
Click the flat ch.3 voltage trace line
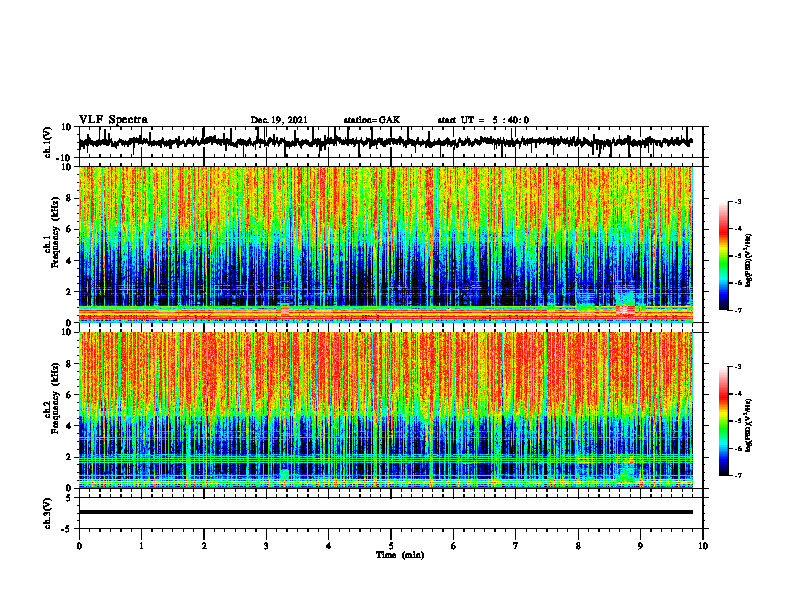tap(386, 512)
